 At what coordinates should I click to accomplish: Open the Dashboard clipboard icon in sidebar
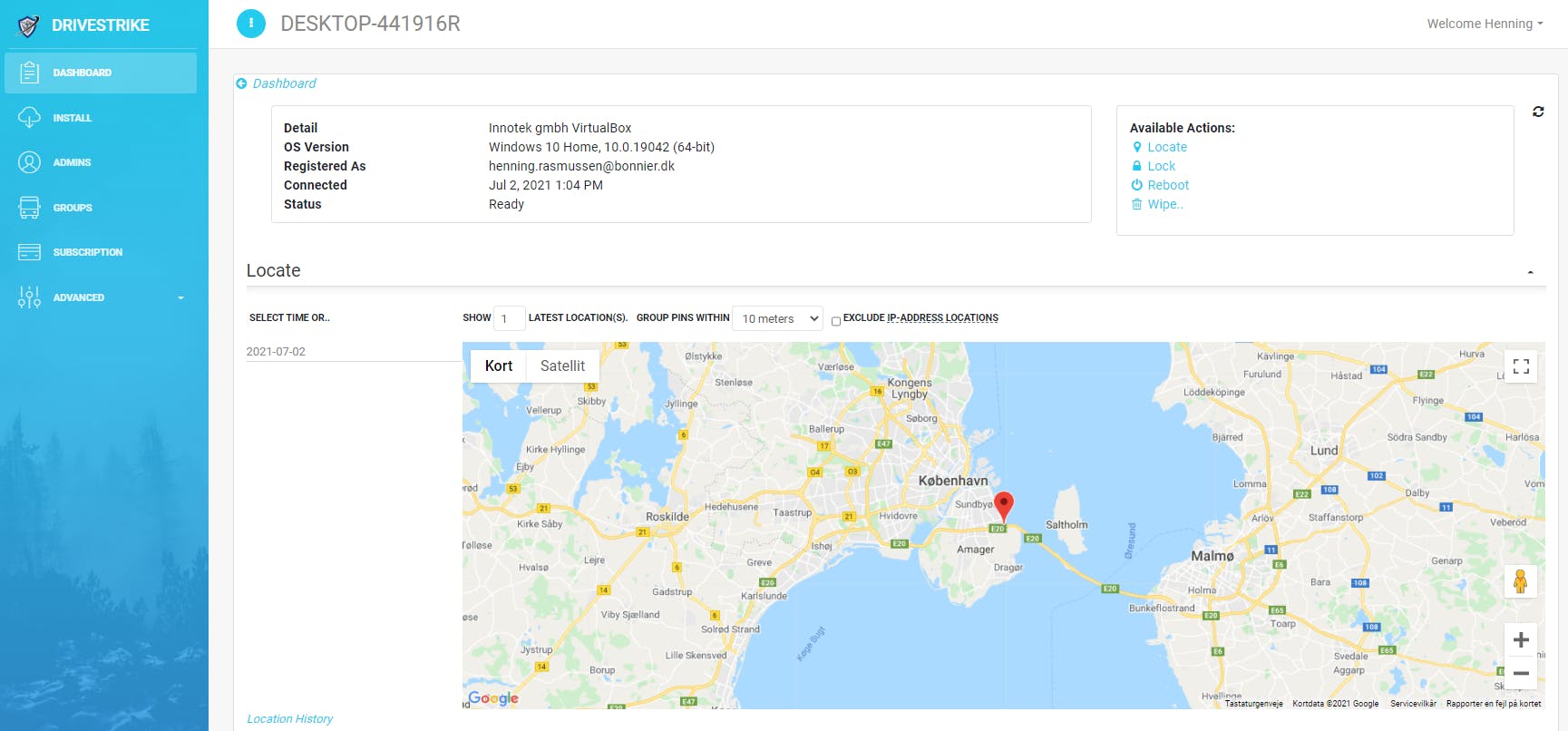[x=29, y=73]
